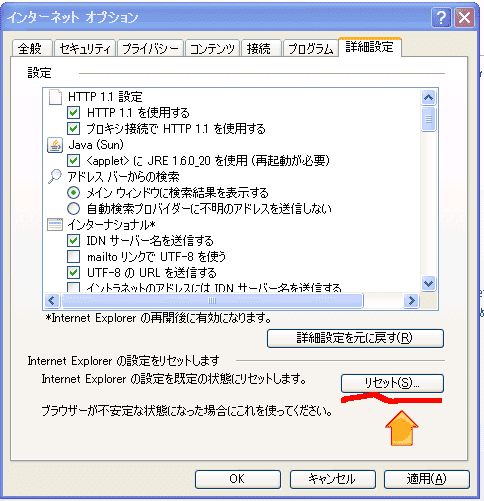The width and height of the screenshot is (484, 501).
Task: Toggle IDN サーバー名を送信する checkbox
Action: [73, 241]
